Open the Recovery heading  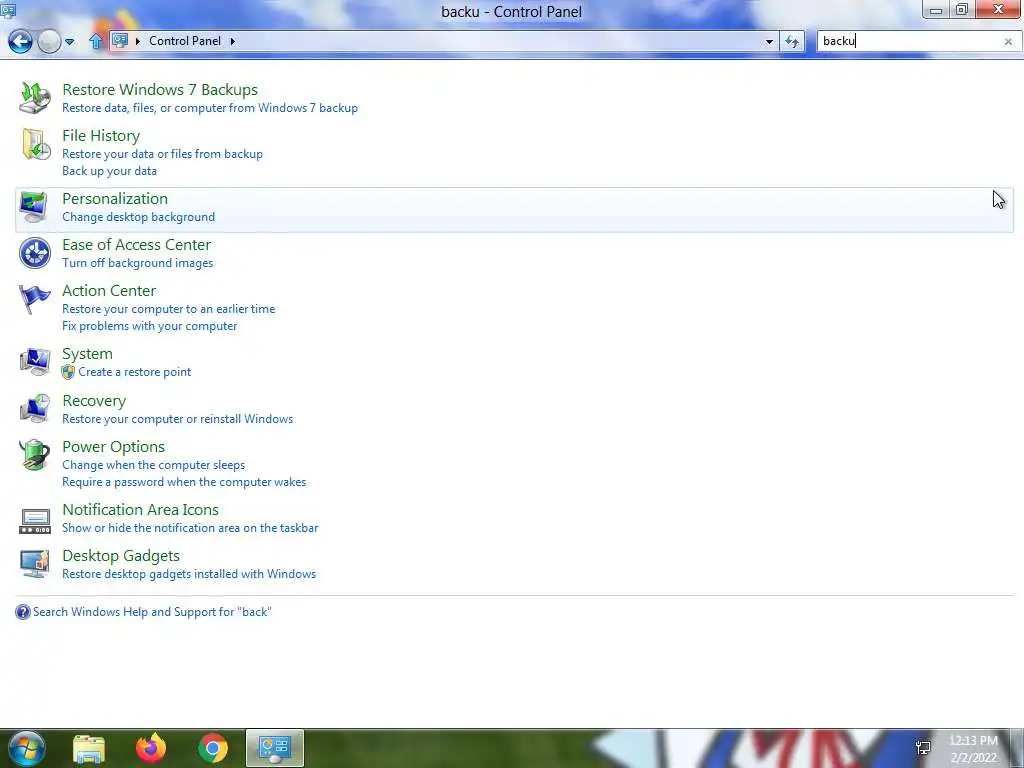pos(94,401)
